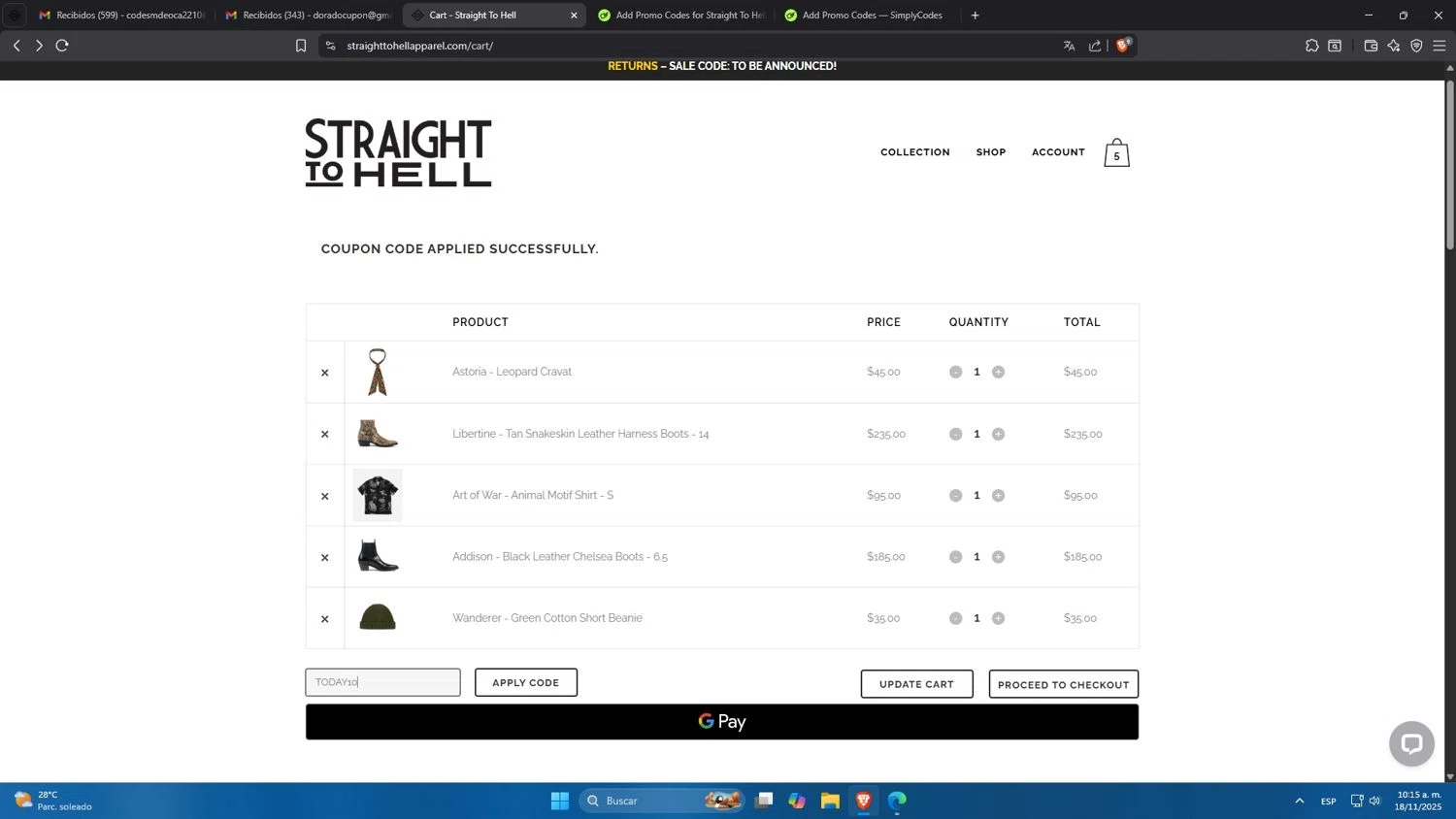Remove Art of War Shirt from cart
Viewport: 1456px width, 819px height.
[x=325, y=496]
